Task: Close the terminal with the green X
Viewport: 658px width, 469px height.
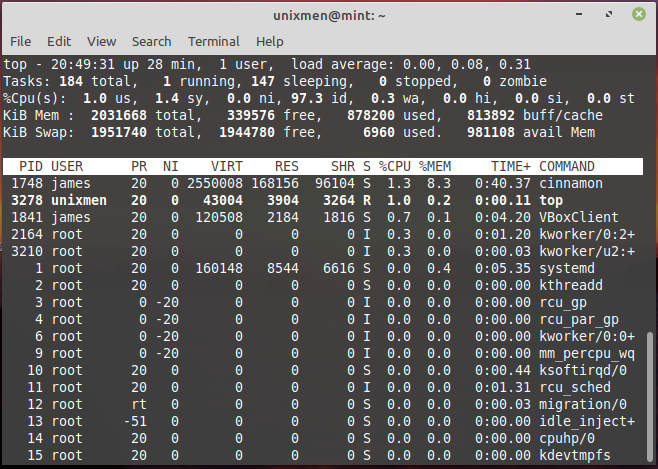Action: pos(639,14)
